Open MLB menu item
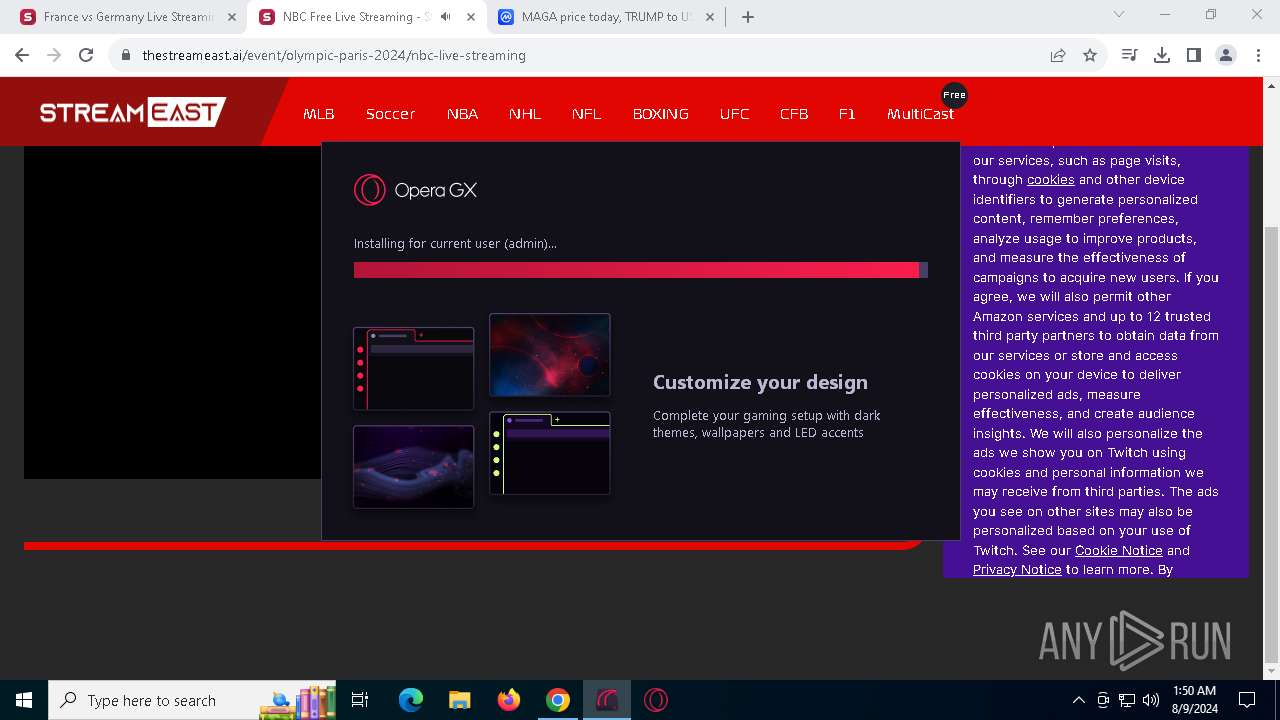Viewport: 1280px width, 720px height. [x=319, y=114]
